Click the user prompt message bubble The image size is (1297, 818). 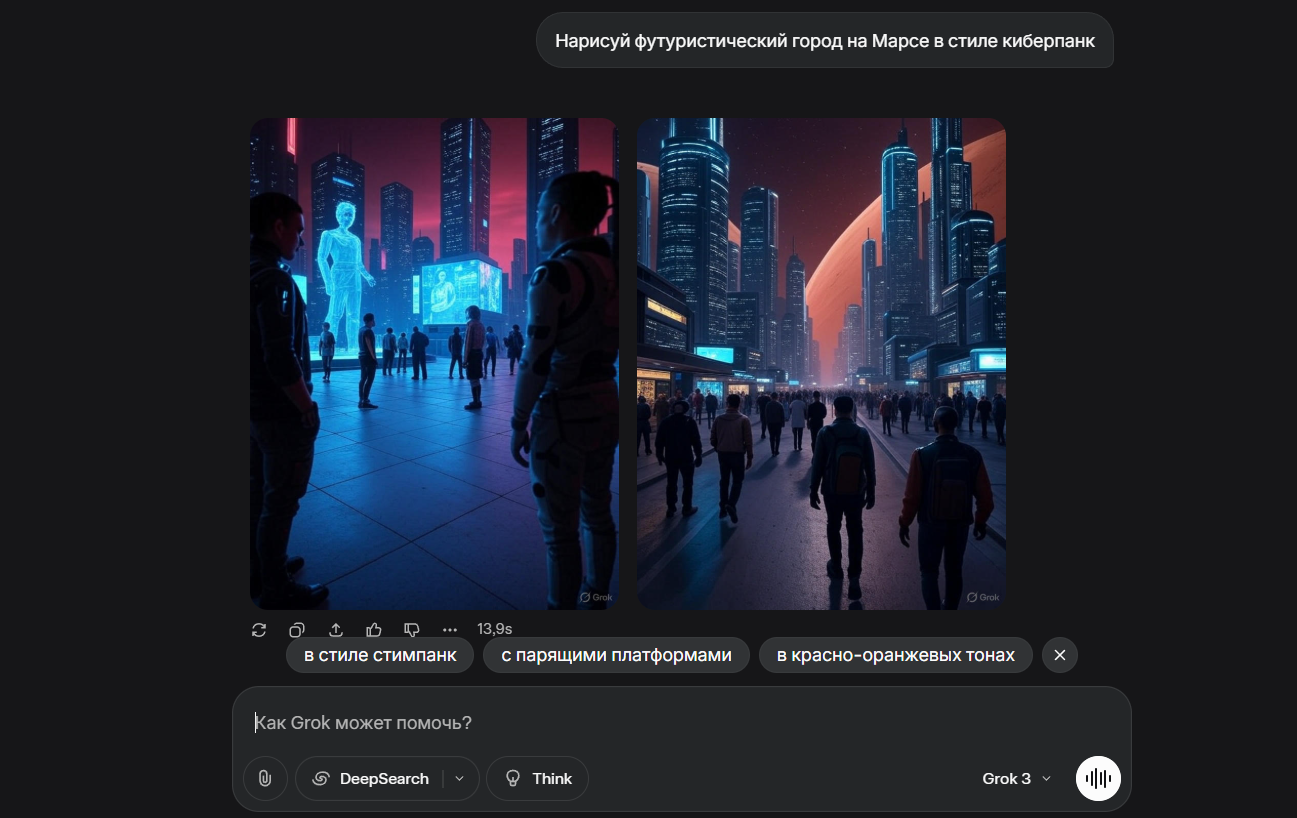825,41
